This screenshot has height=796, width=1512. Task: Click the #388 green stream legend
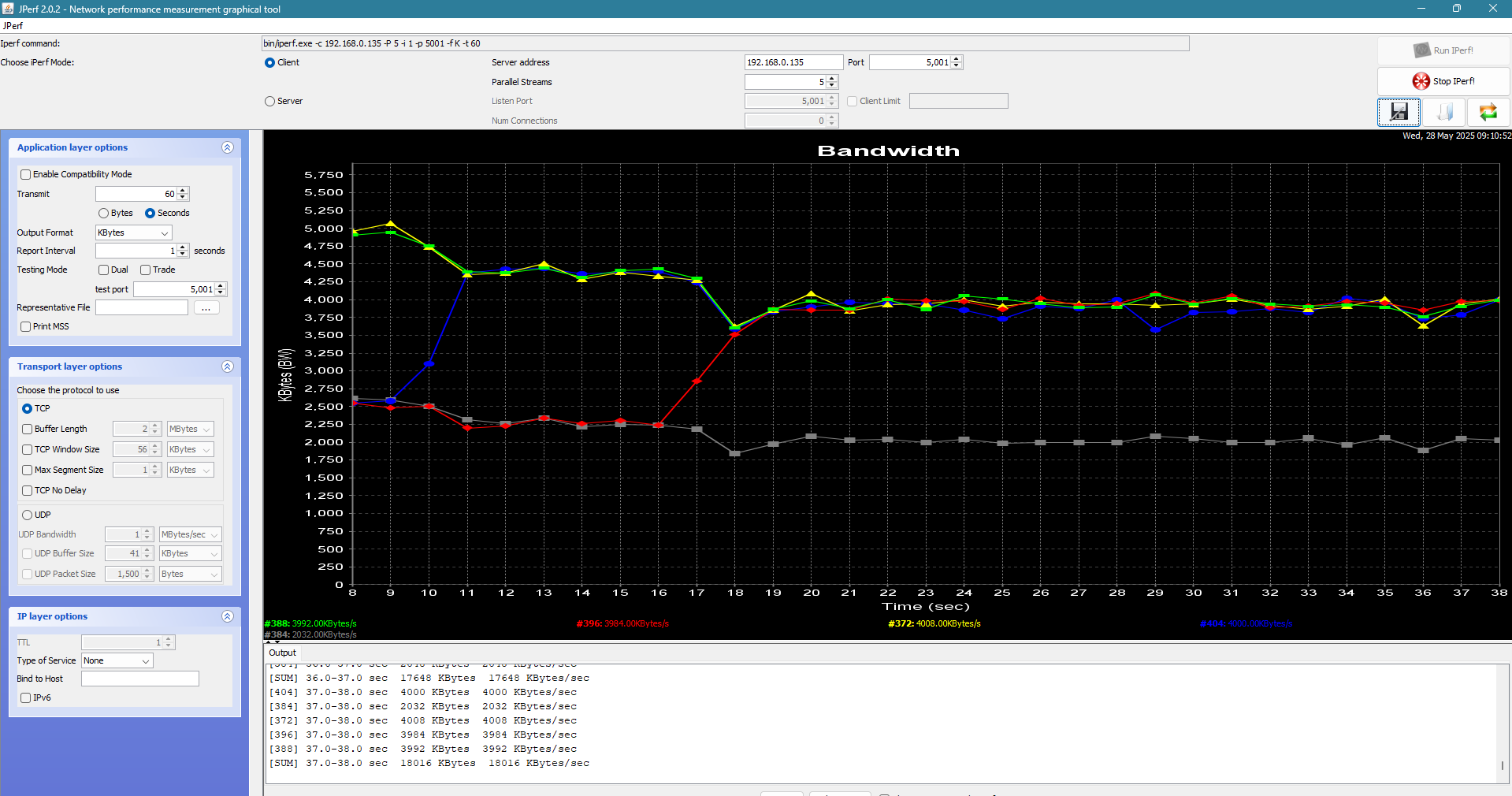pos(310,623)
